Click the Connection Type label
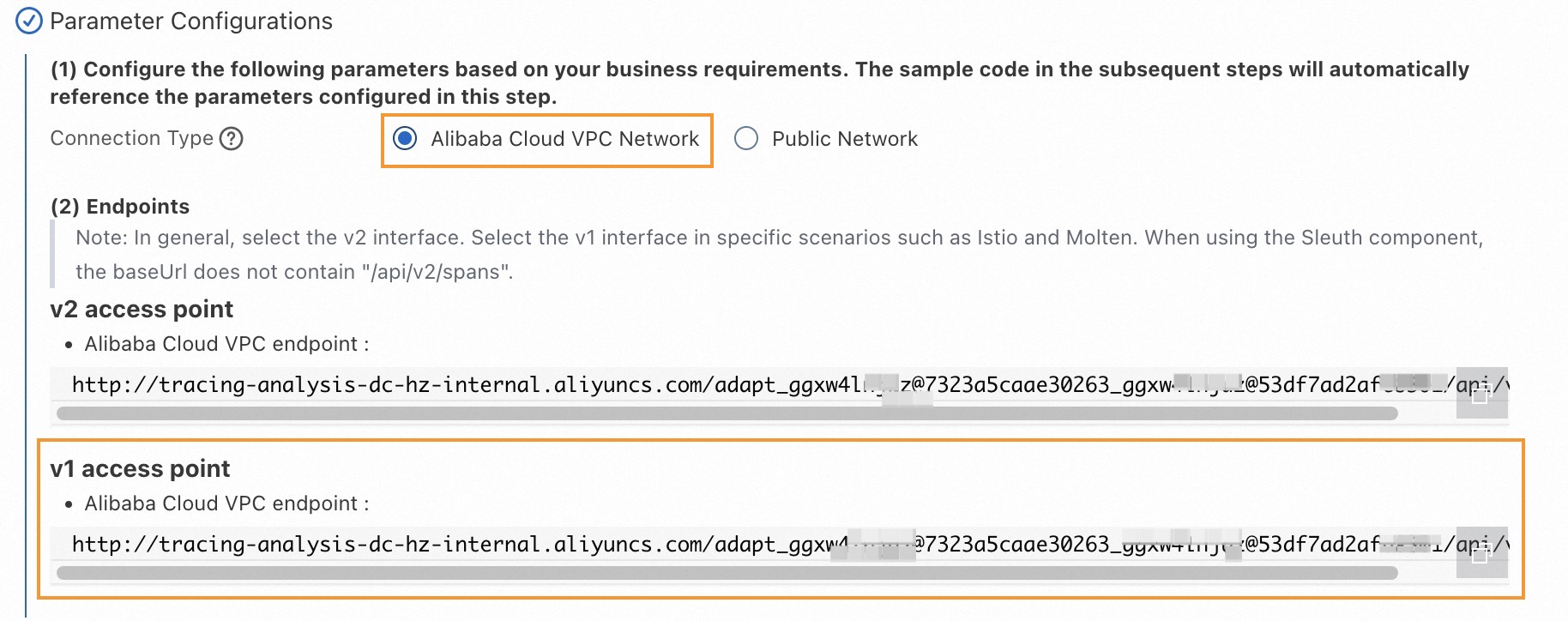1568x621 pixels. click(x=131, y=138)
